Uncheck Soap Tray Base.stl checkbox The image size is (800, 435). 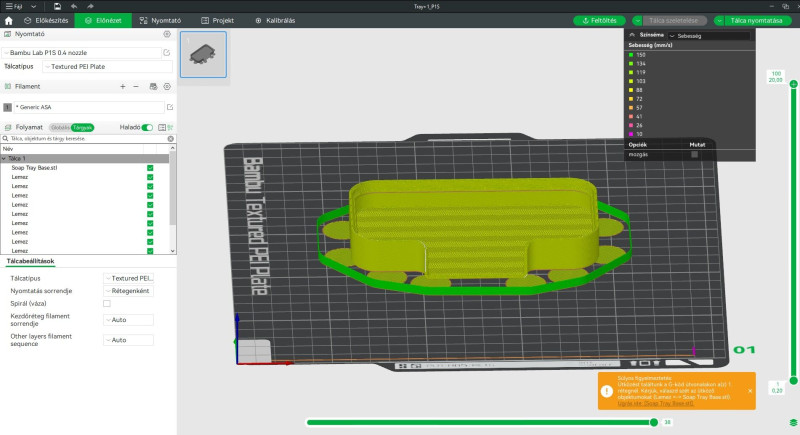point(150,168)
